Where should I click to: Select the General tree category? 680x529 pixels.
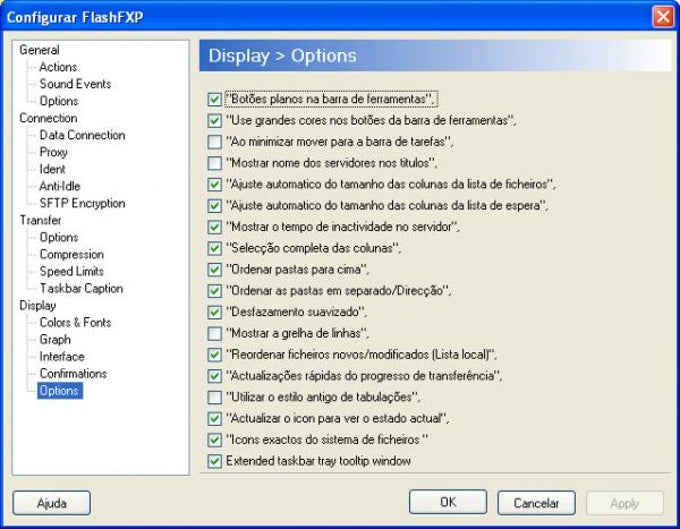[39, 50]
